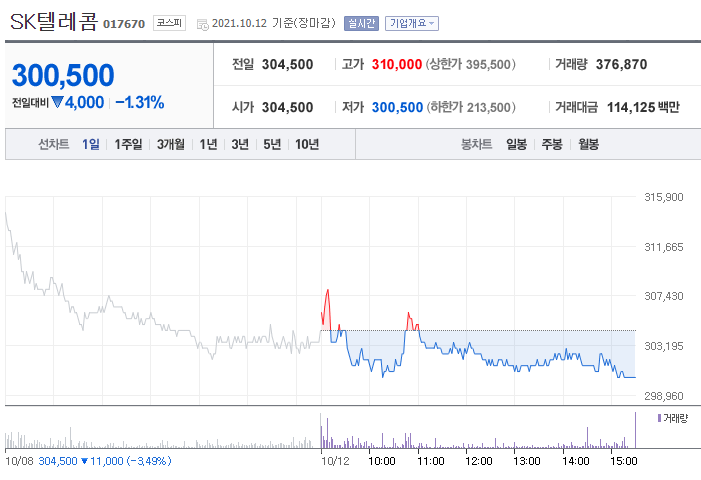Click the 307,430 y-axis label
This screenshot has width=701, height=480.
coord(664,296)
